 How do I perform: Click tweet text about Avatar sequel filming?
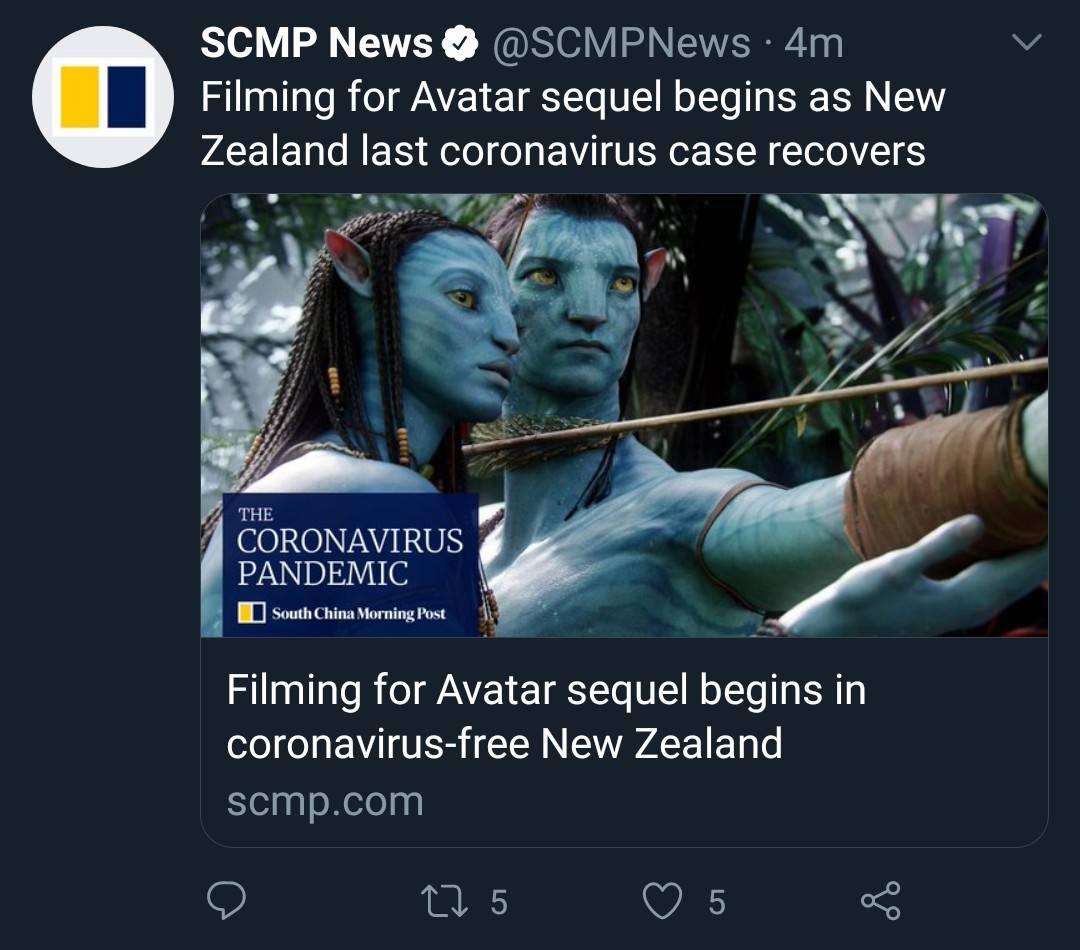pos(572,123)
